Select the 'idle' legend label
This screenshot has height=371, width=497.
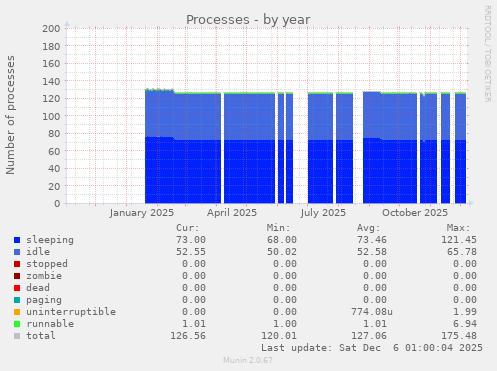click(38, 252)
